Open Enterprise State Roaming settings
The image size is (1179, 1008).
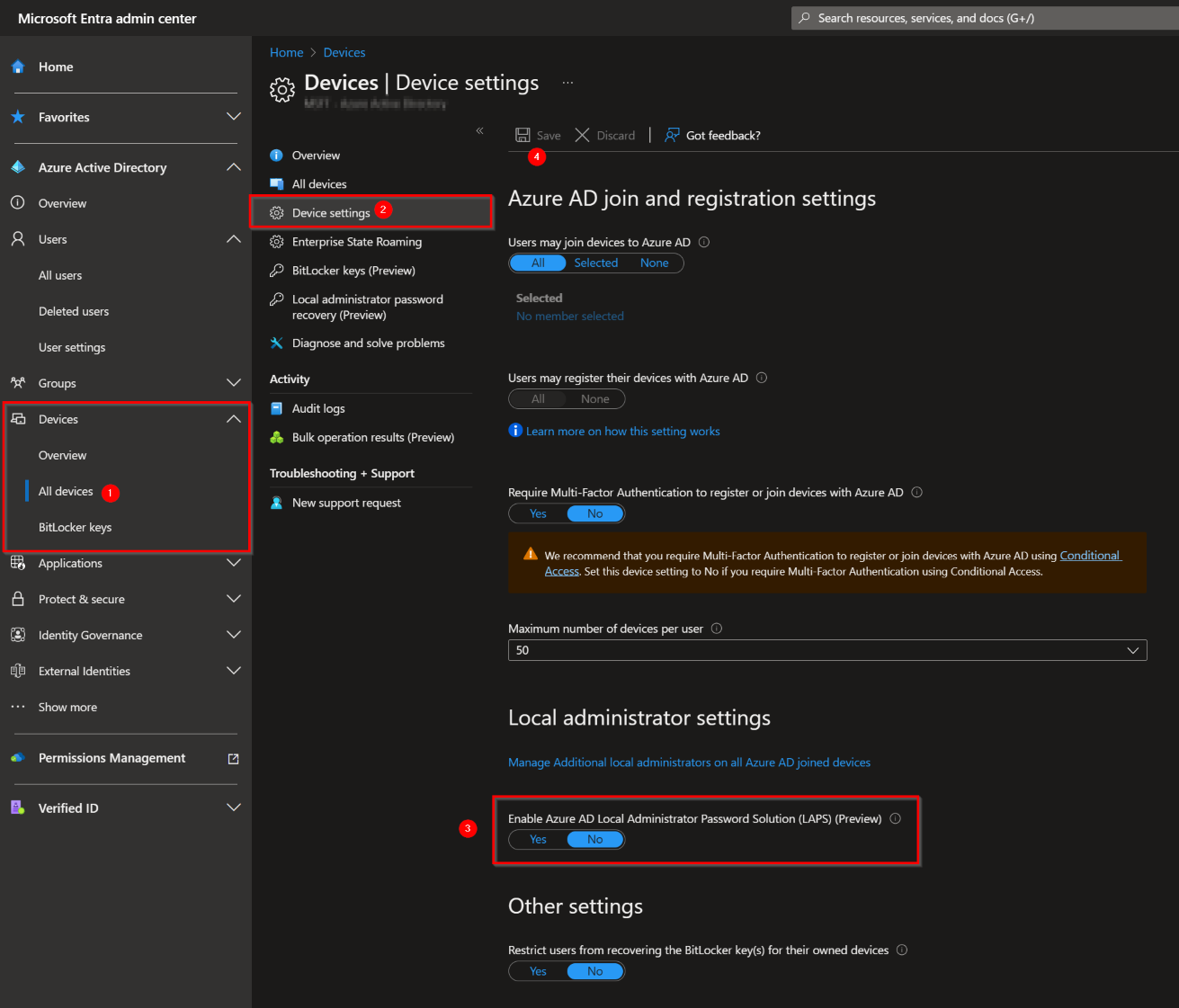pos(356,241)
